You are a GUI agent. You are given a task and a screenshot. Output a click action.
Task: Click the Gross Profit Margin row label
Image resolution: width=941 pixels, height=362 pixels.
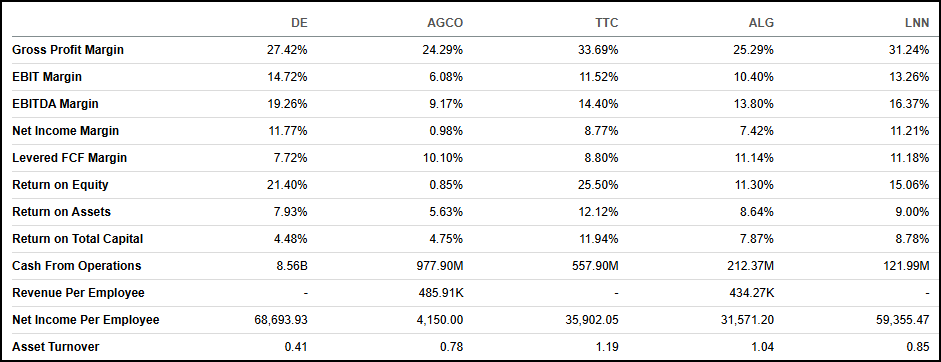click(x=68, y=50)
